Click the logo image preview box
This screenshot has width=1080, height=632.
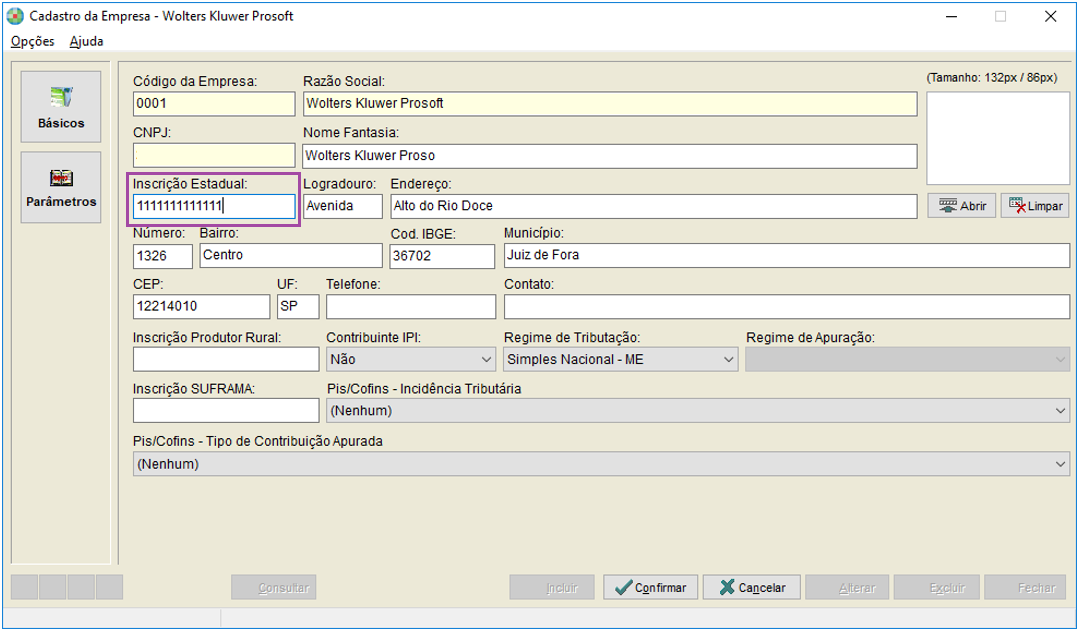pos(997,138)
